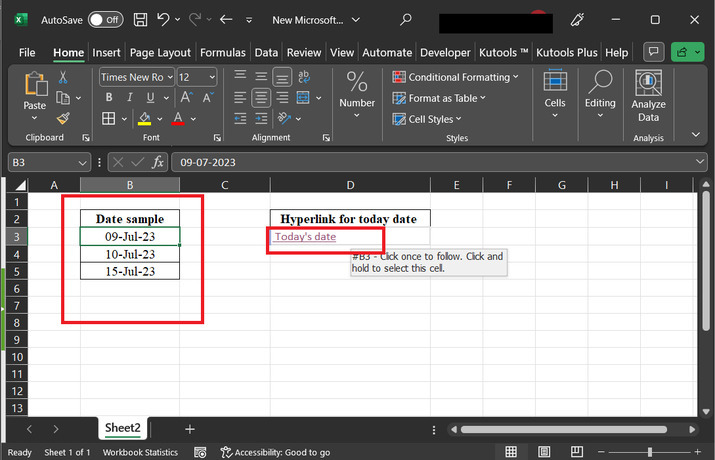Click the Cut scissors icon

point(62,77)
